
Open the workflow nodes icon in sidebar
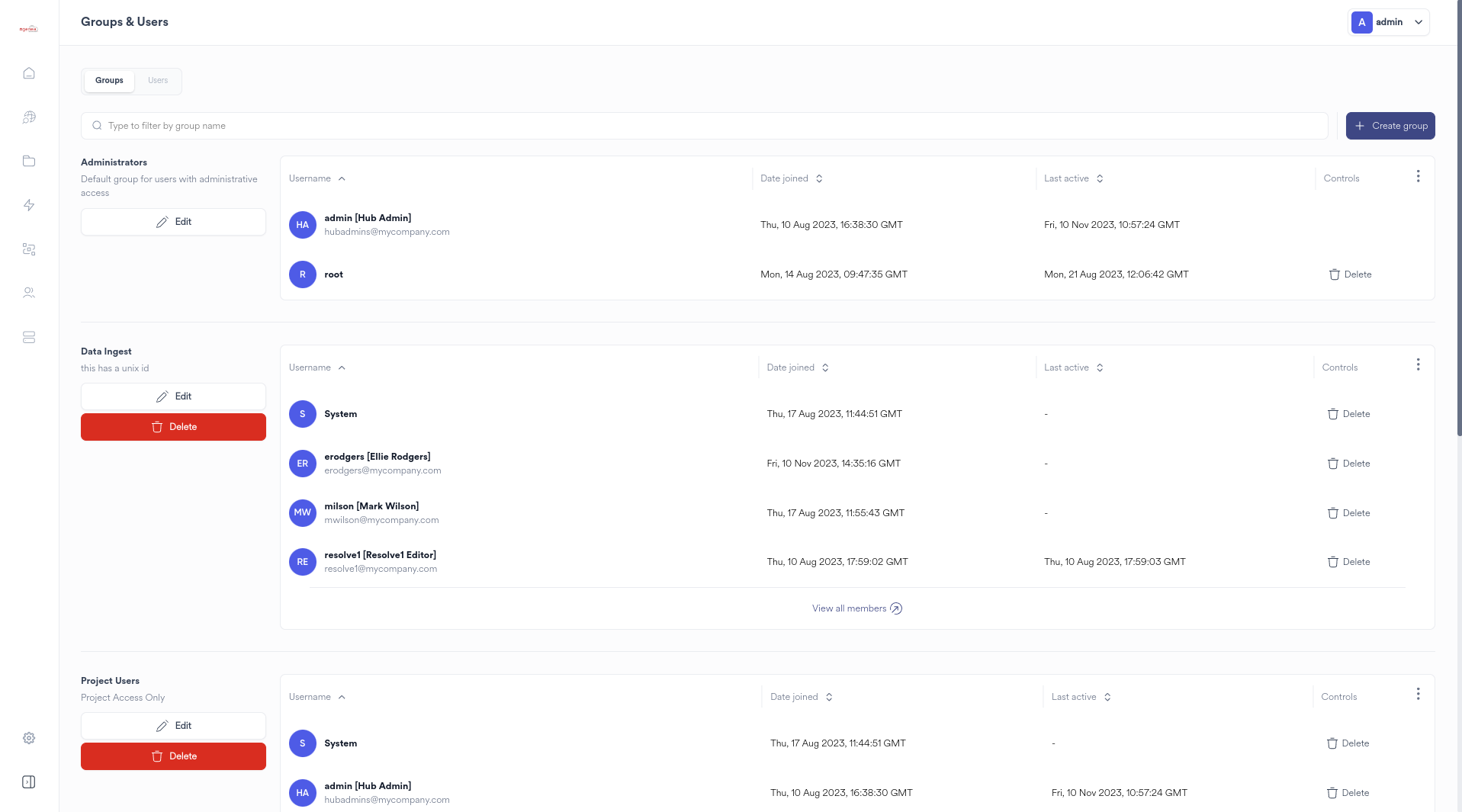(x=28, y=249)
